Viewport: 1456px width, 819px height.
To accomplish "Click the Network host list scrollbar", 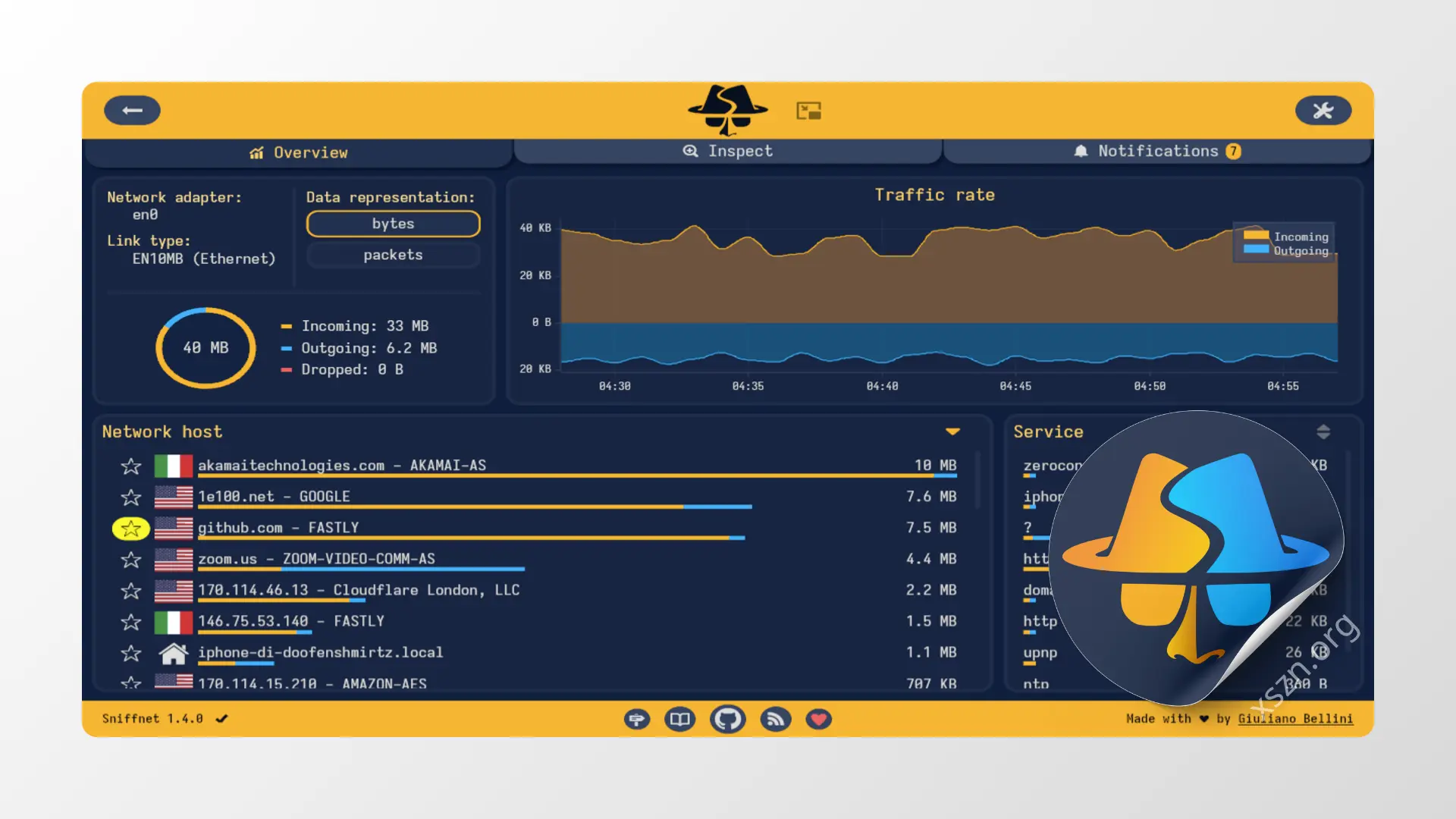I will click(x=977, y=479).
